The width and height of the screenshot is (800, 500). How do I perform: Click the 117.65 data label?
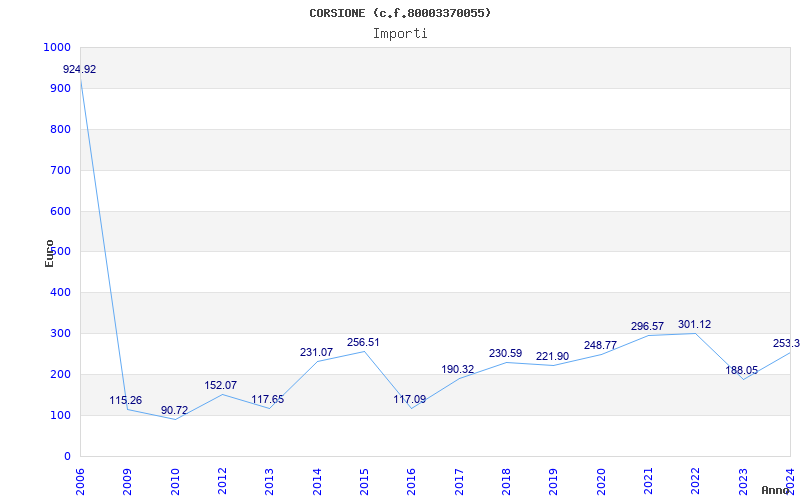267,399
